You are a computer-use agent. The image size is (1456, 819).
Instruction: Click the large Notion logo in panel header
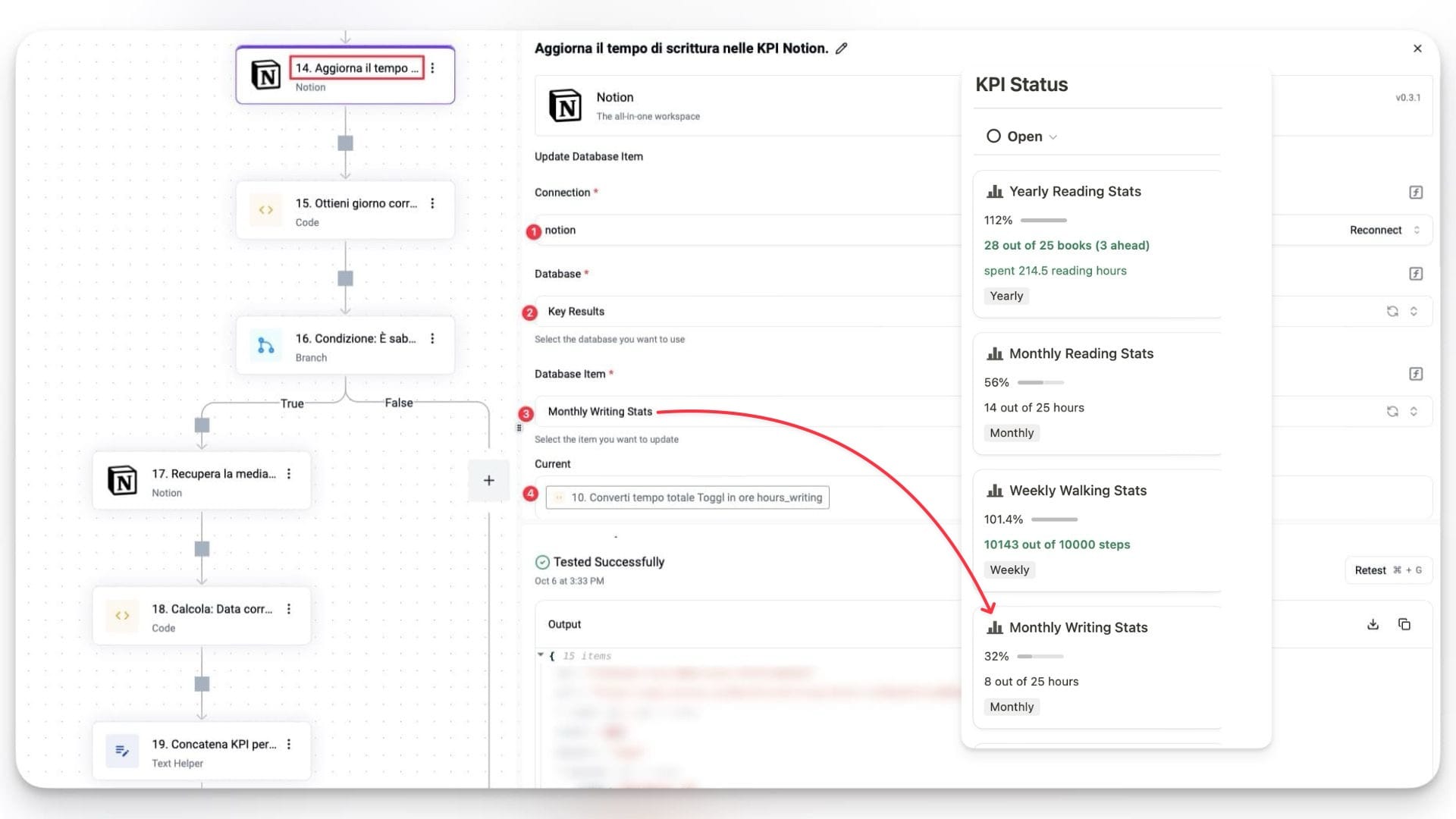(565, 105)
